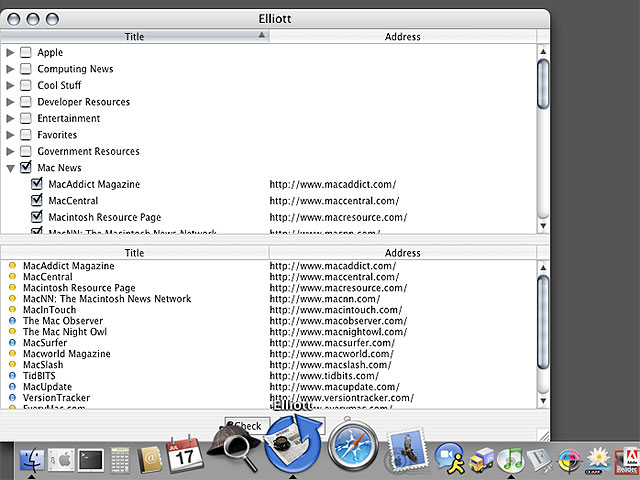Select the MacUpdate row
The height and width of the screenshot is (480, 640).
click(x=269, y=387)
